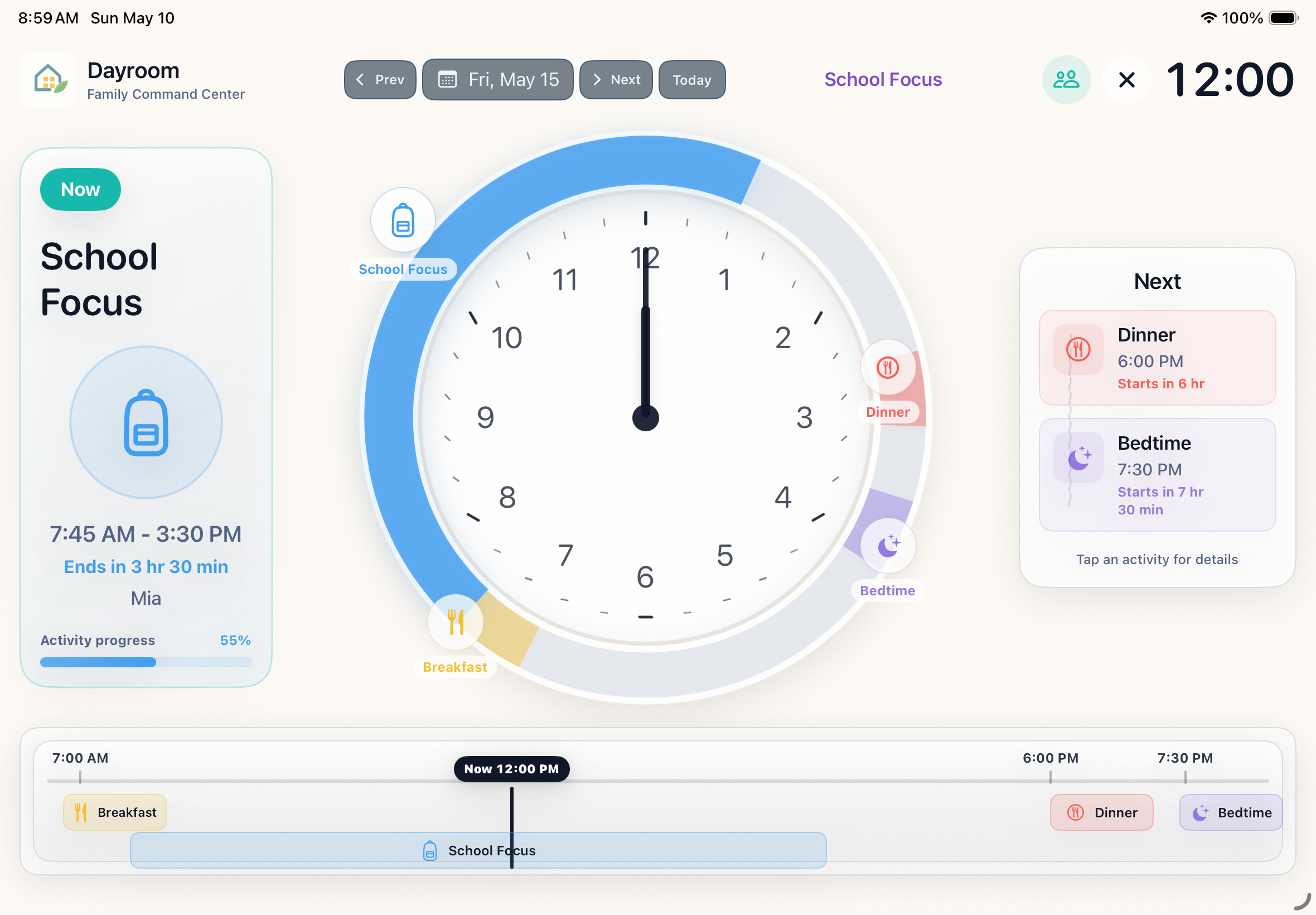This screenshot has height=915, width=1316.
Task: Open the Dayroom house logo icon
Action: click(x=49, y=80)
